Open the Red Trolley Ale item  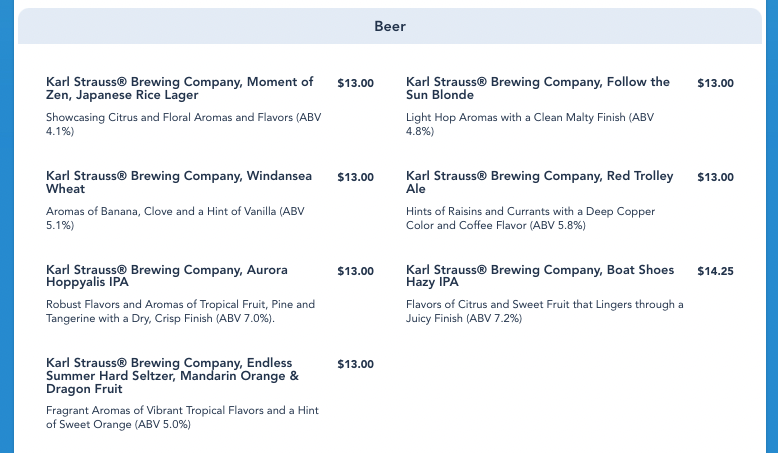coord(540,182)
